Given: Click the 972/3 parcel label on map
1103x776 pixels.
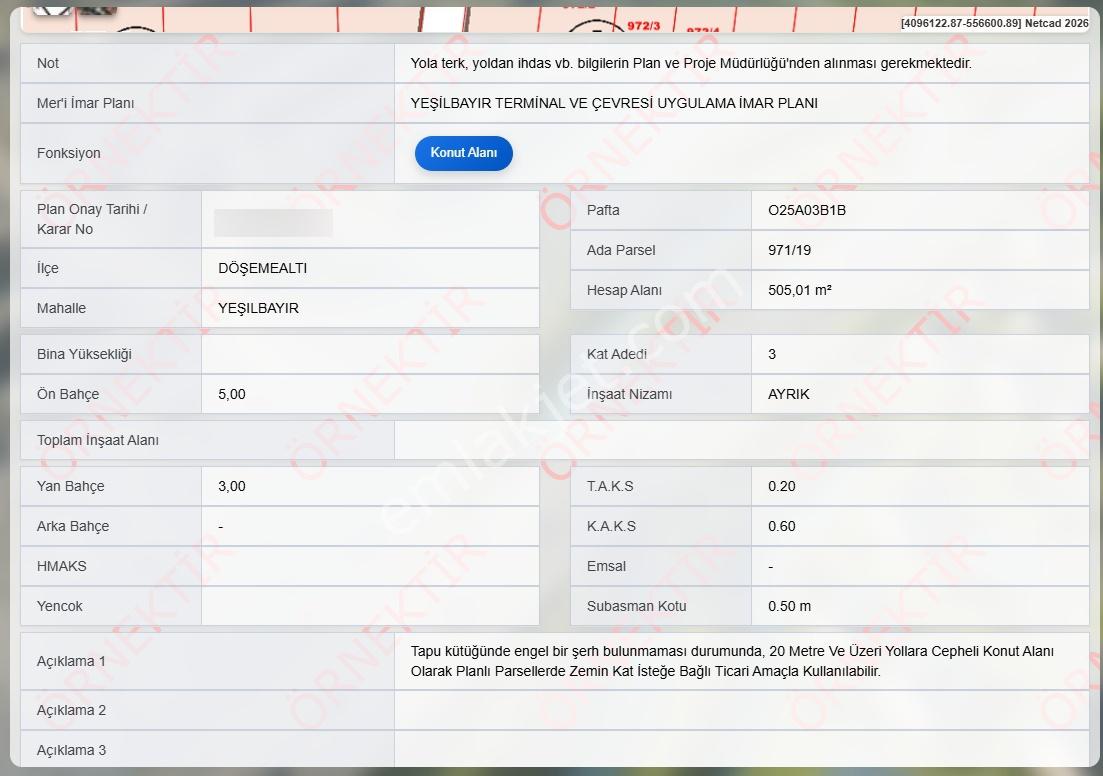Looking at the screenshot, I should coord(644,26).
